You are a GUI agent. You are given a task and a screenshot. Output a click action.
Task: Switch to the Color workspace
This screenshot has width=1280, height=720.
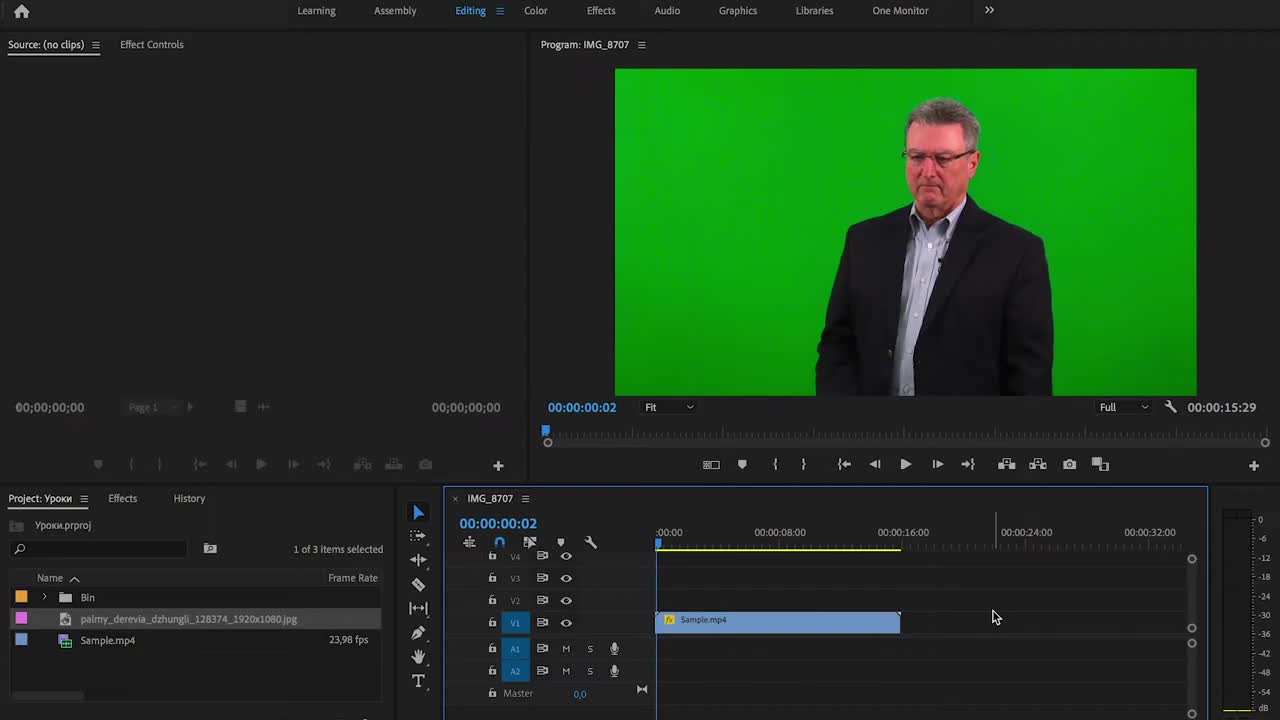[536, 11]
